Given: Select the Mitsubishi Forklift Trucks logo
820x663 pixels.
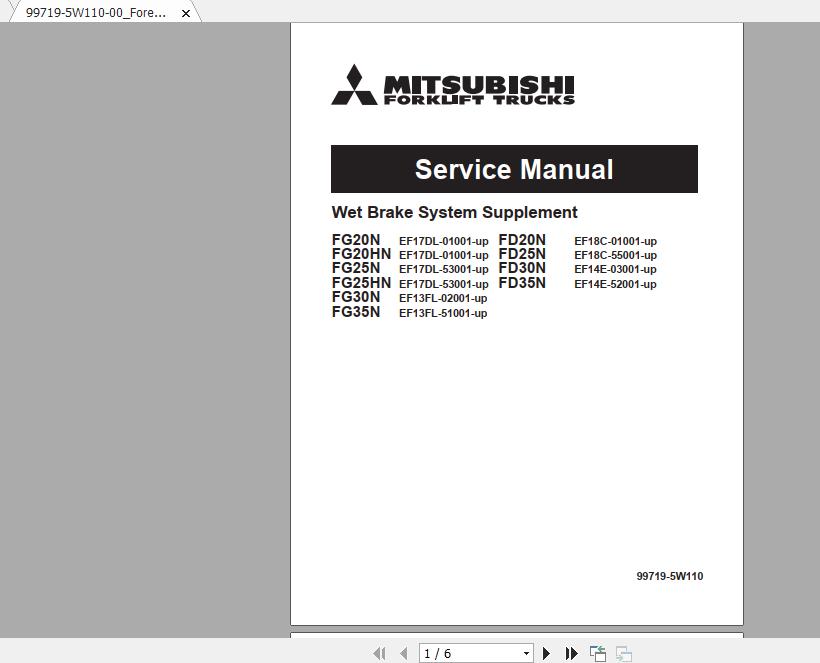Looking at the screenshot, I should pyautogui.click(x=453, y=86).
